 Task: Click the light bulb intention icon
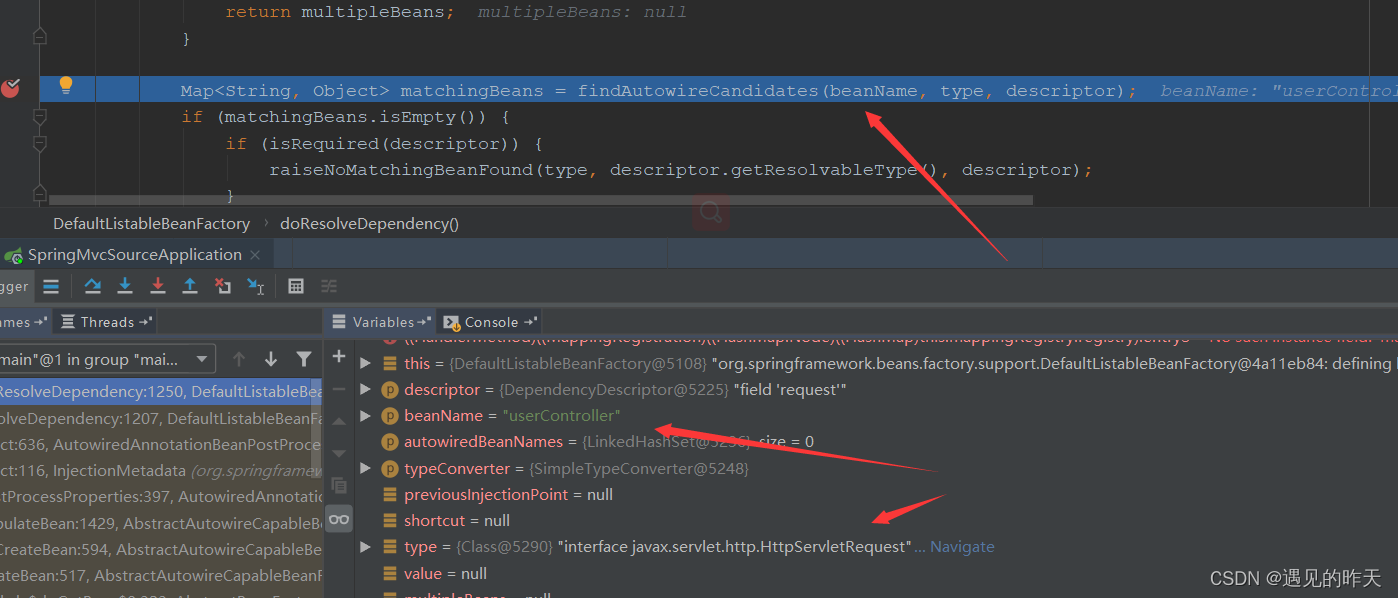(66, 85)
